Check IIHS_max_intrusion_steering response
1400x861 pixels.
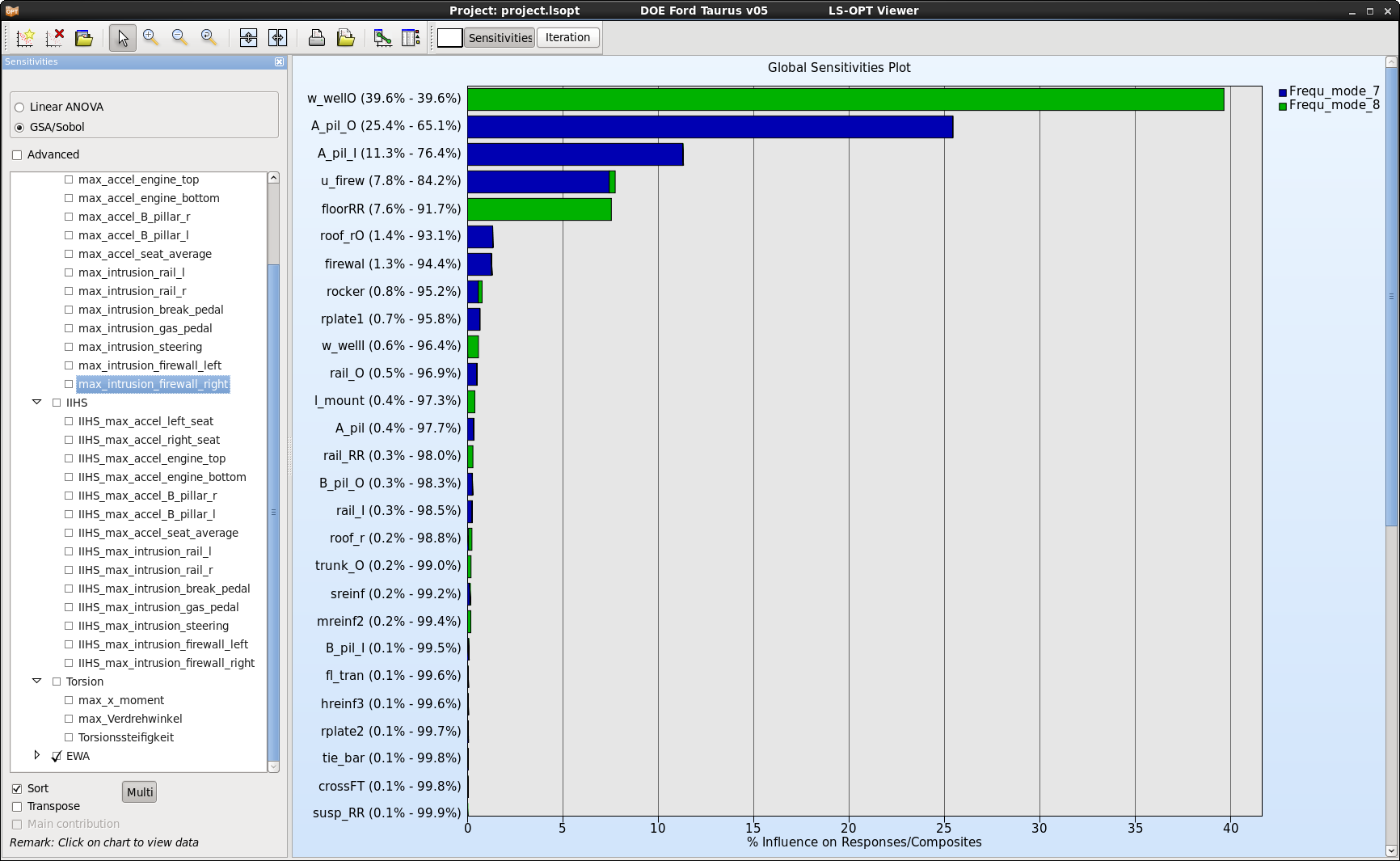pos(69,626)
